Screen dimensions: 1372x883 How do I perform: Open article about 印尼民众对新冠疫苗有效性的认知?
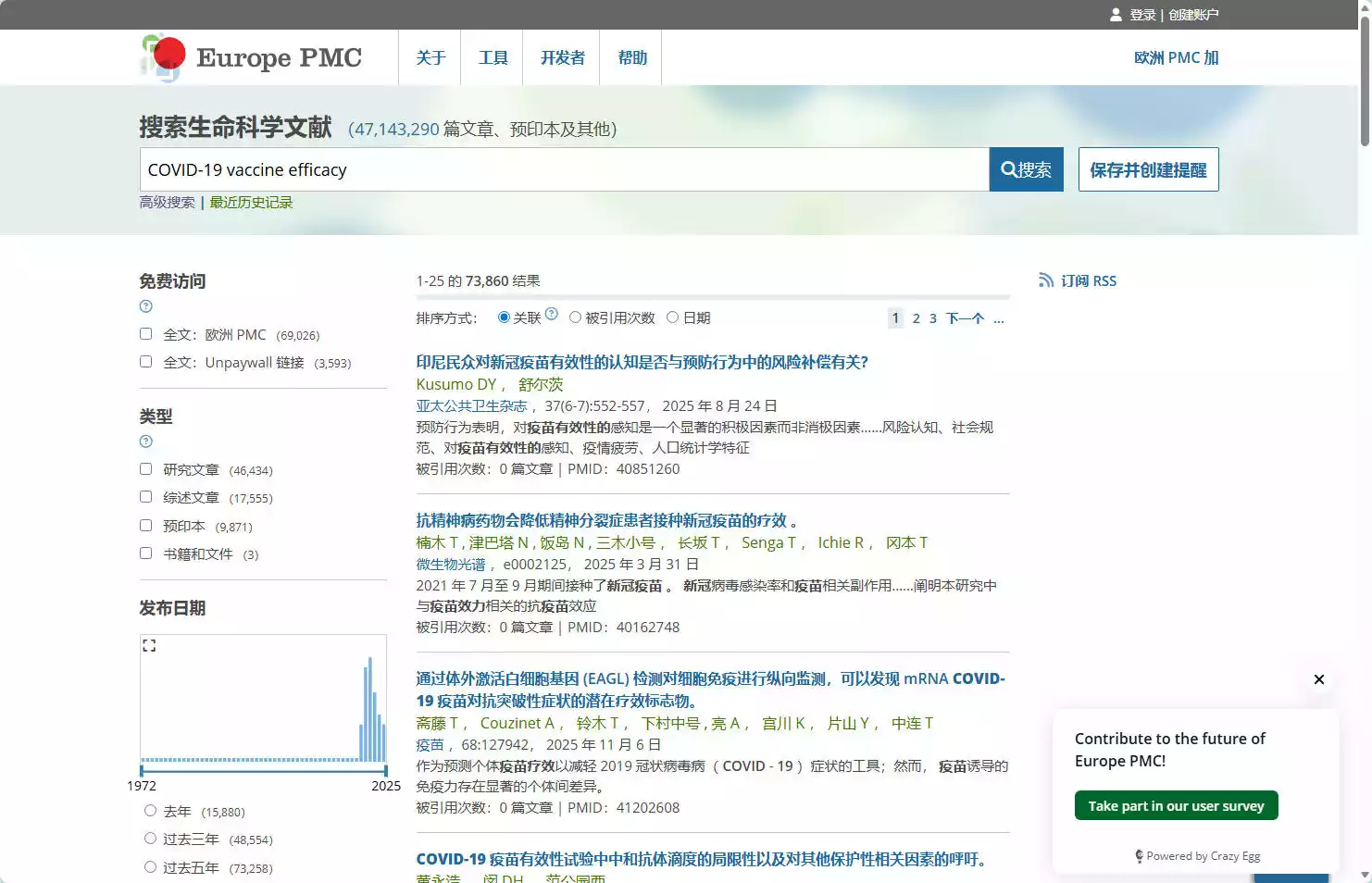642,362
